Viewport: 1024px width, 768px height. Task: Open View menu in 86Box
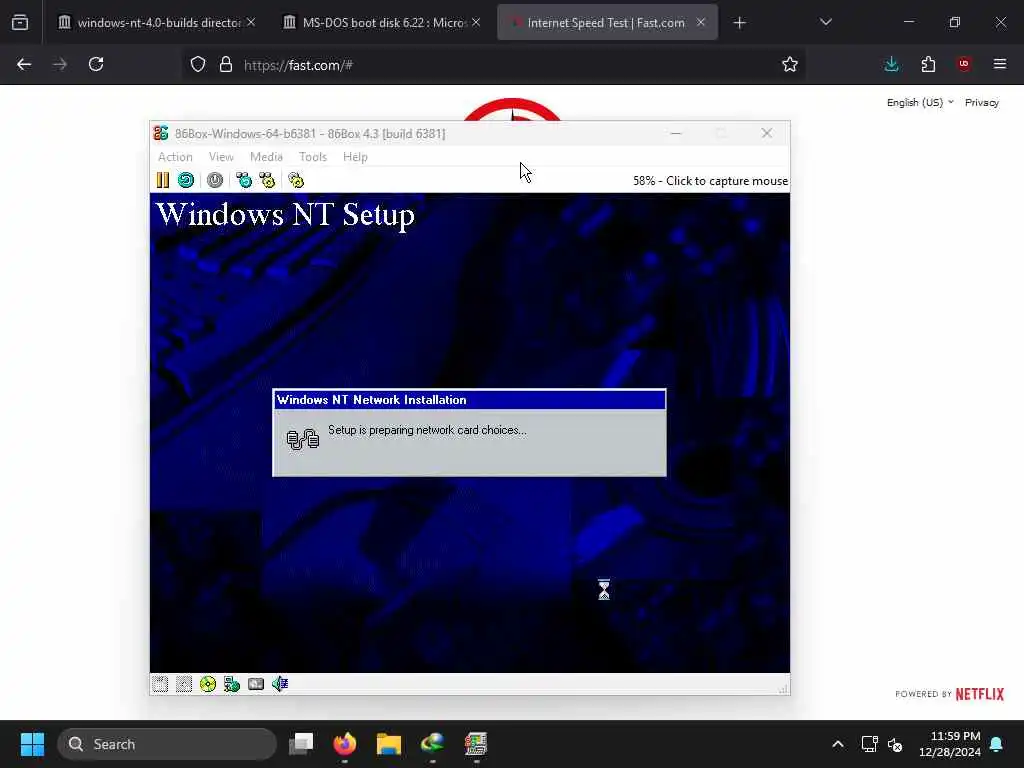[x=221, y=157]
